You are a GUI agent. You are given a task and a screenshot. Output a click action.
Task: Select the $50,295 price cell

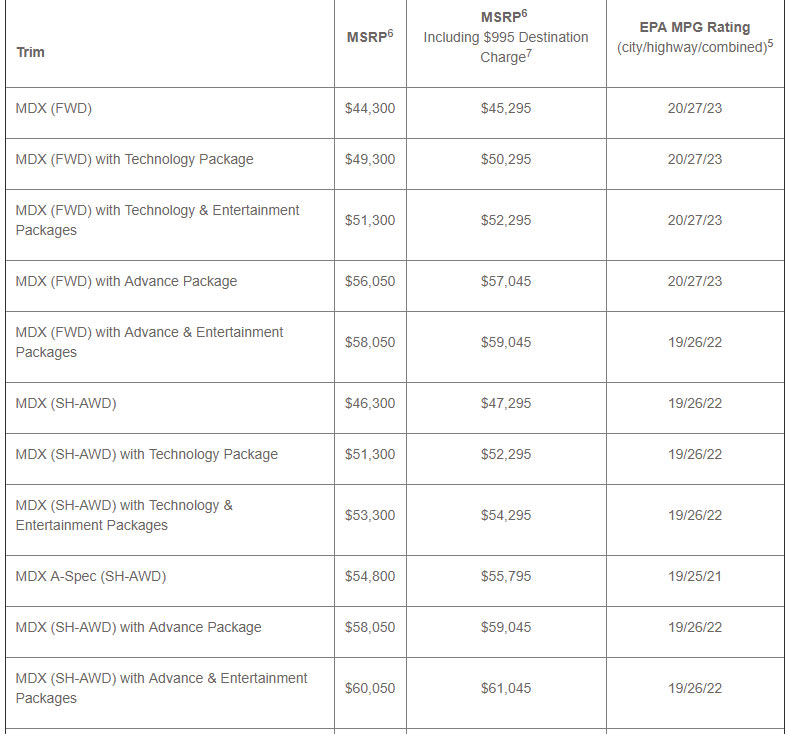[506, 159]
